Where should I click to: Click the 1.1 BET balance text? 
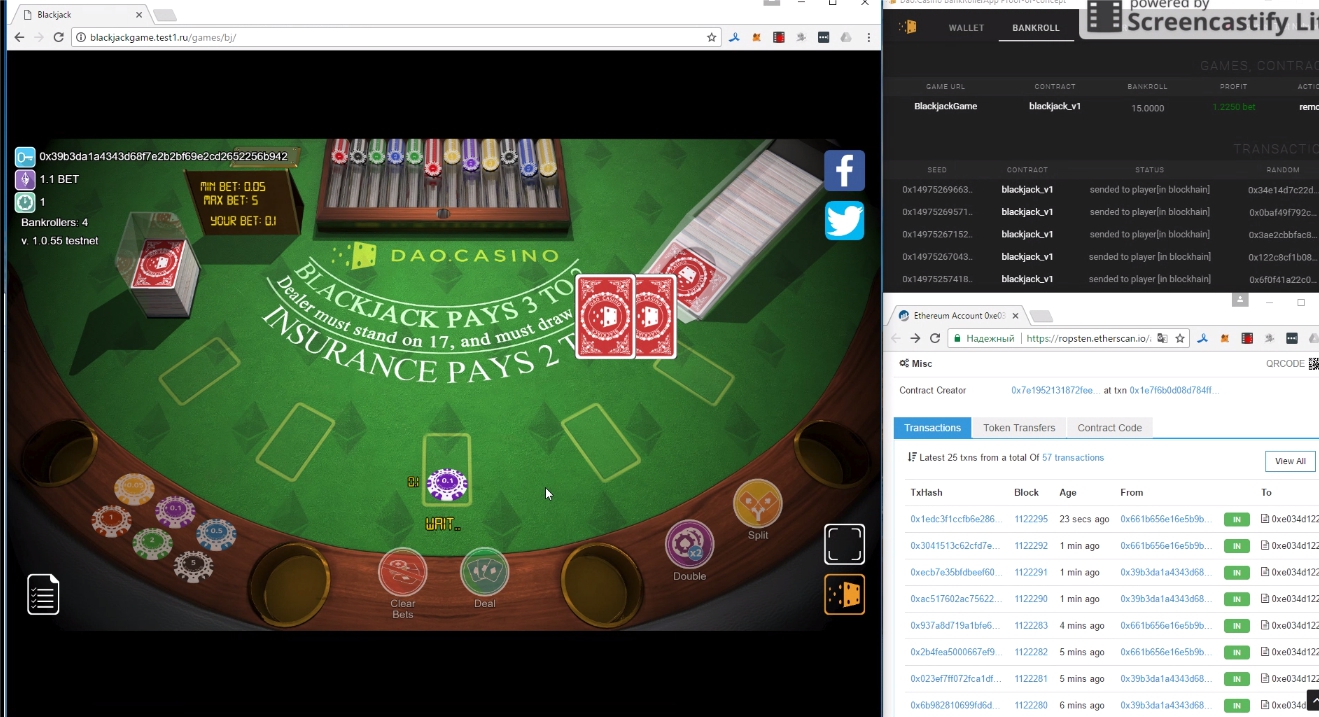59,179
